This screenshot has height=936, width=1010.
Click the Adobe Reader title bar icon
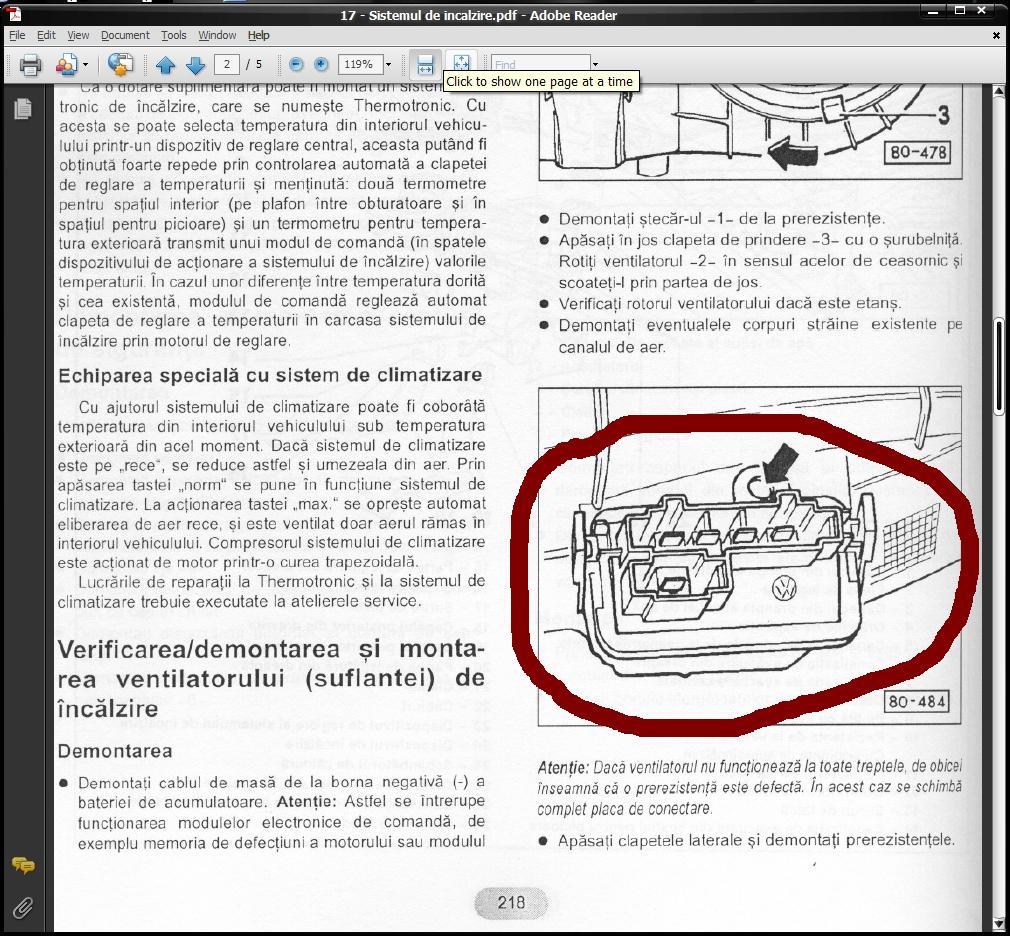(x=14, y=14)
